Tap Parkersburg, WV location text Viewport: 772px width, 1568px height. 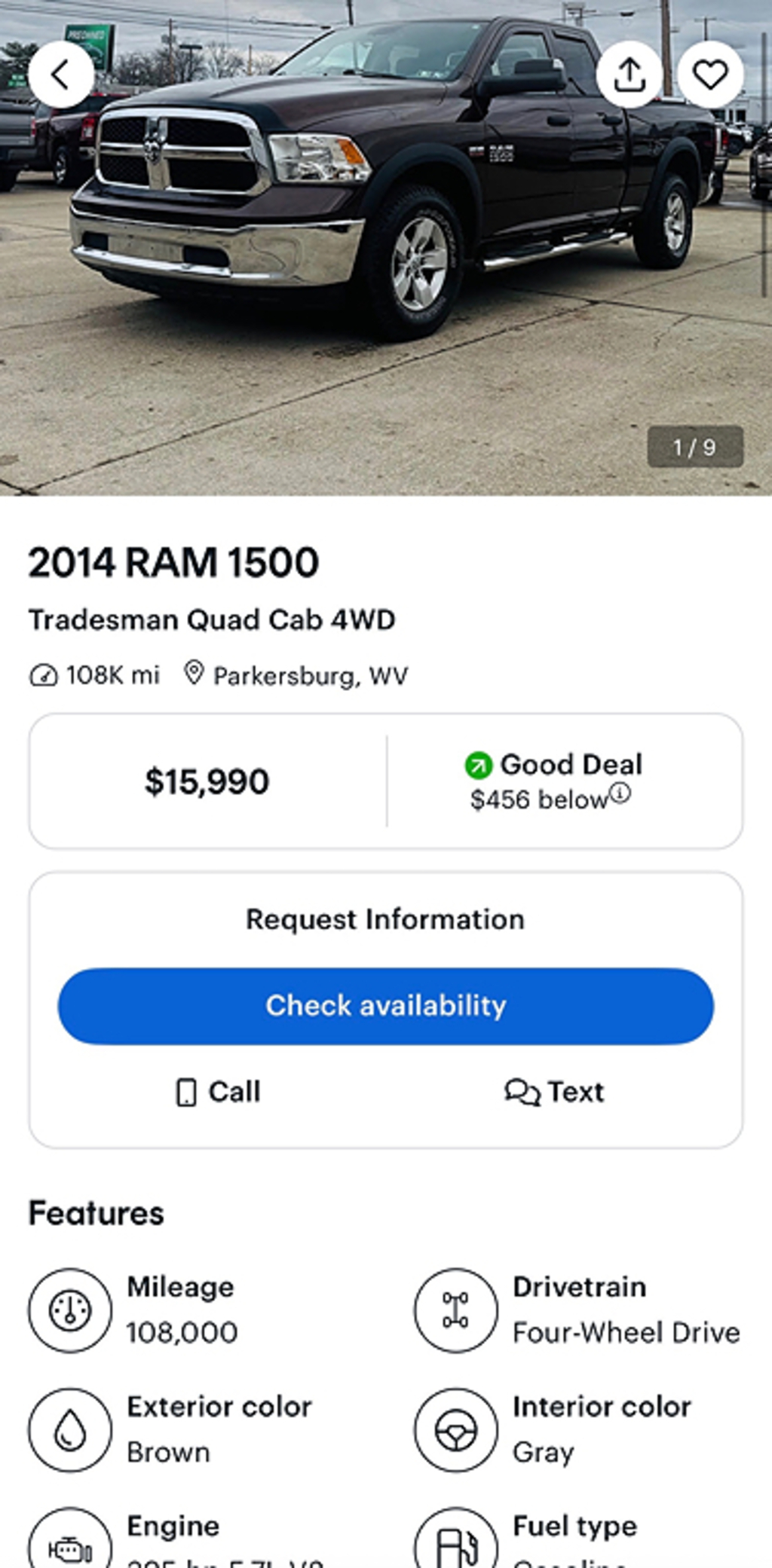tap(310, 676)
